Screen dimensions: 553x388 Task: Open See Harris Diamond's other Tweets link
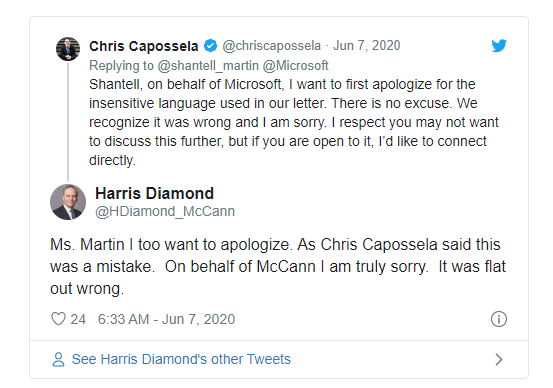181,359
